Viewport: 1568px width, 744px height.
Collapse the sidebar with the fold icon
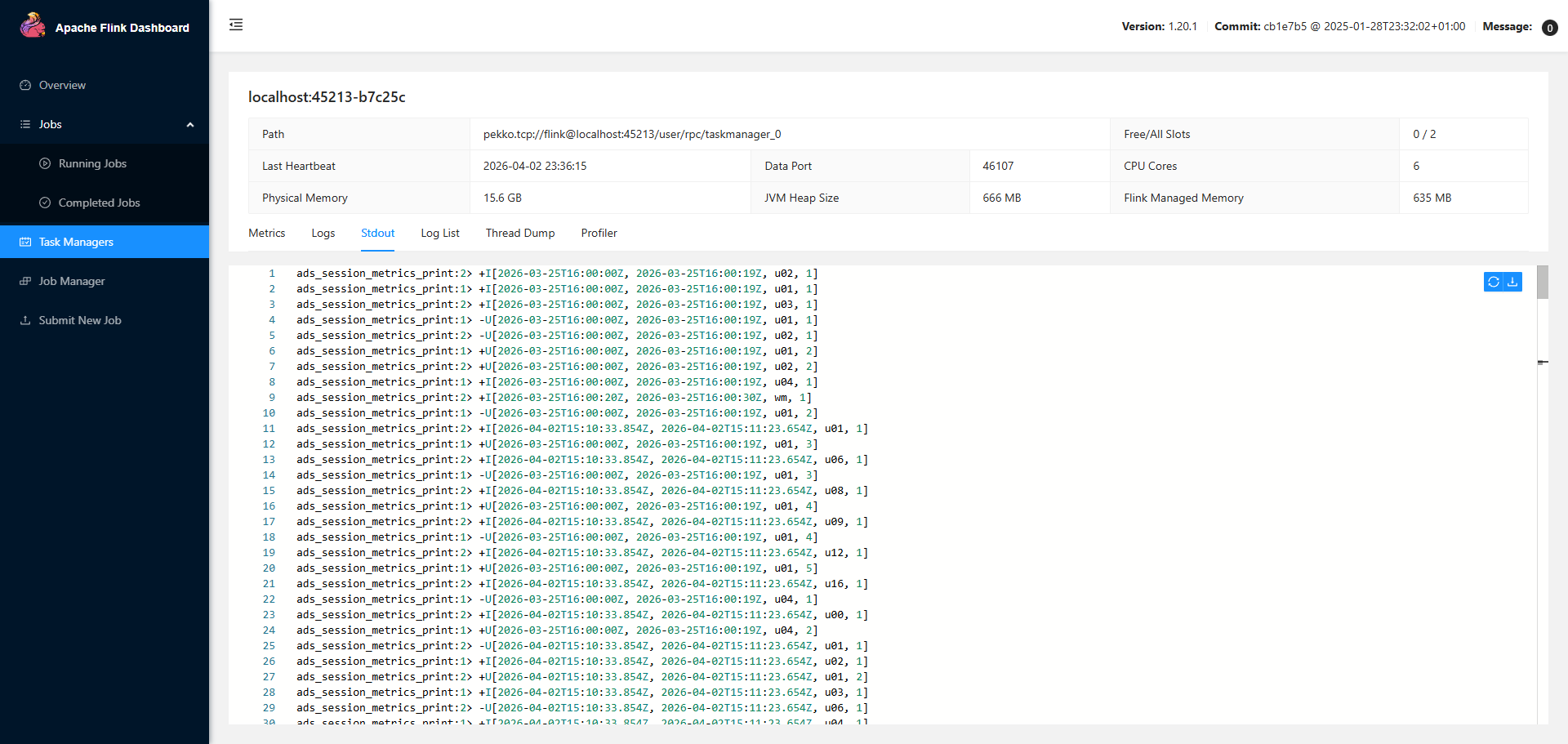tap(236, 25)
